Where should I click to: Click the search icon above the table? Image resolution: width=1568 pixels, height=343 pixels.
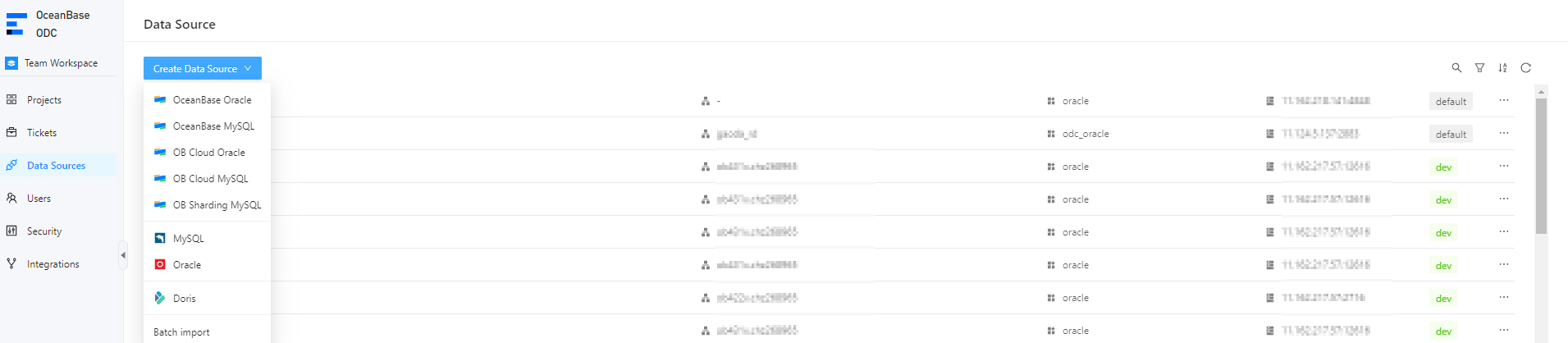point(1456,68)
